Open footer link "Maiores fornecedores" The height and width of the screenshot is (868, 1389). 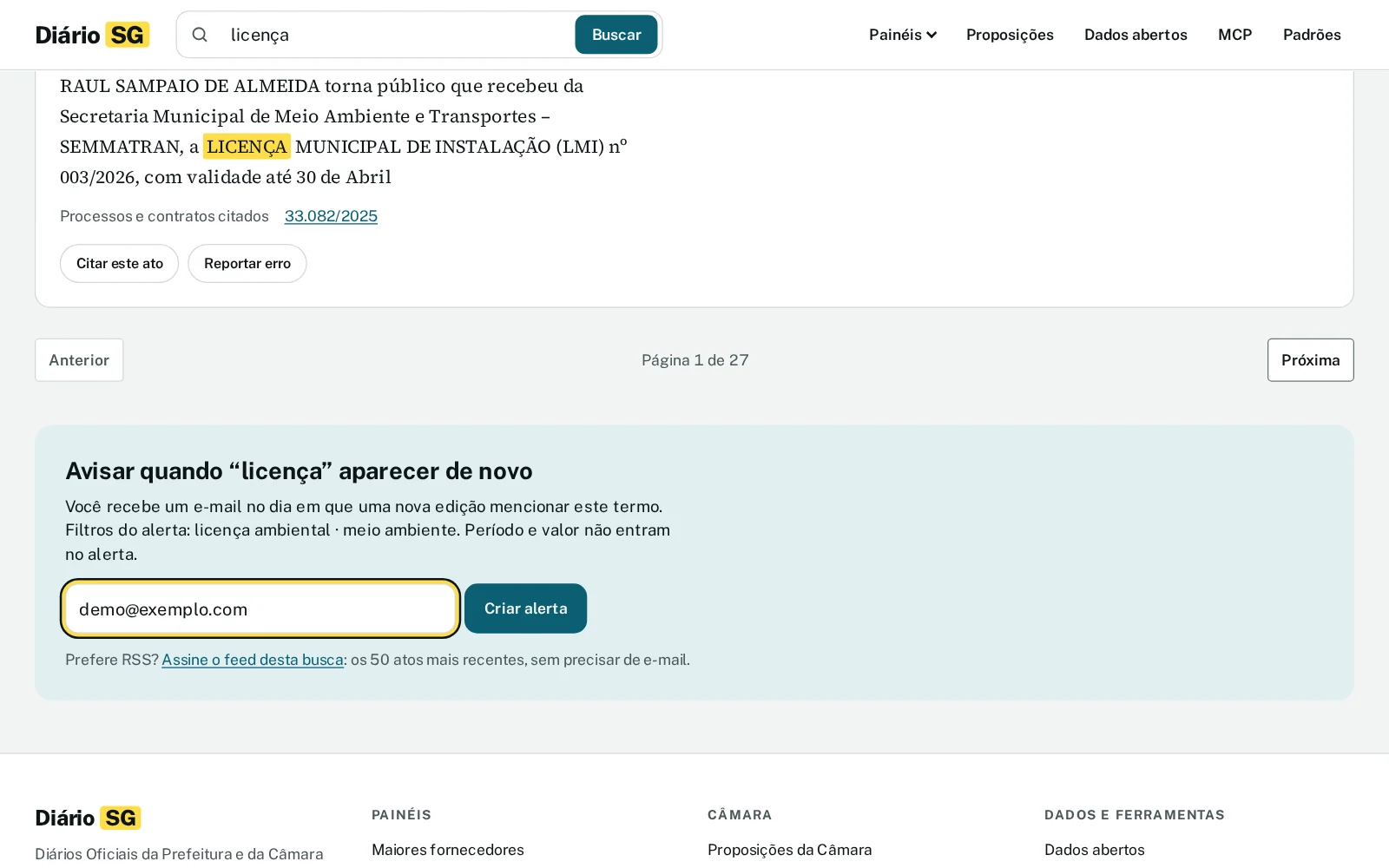tap(448, 850)
